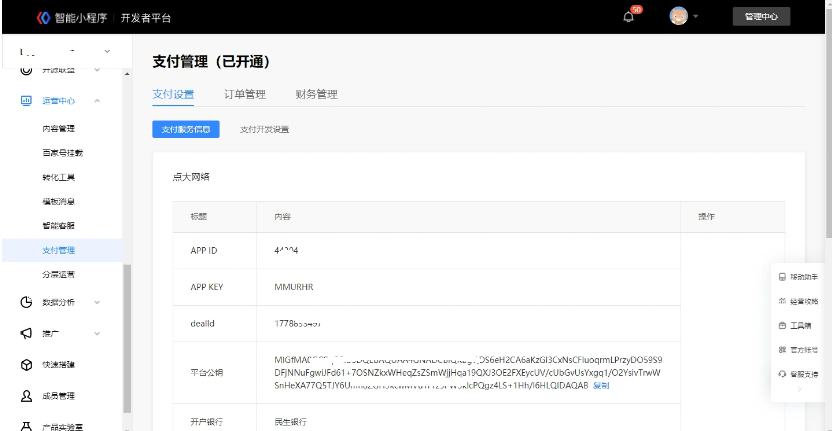
Task: Switch to the 订单管理 tab
Action: point(244,94)
